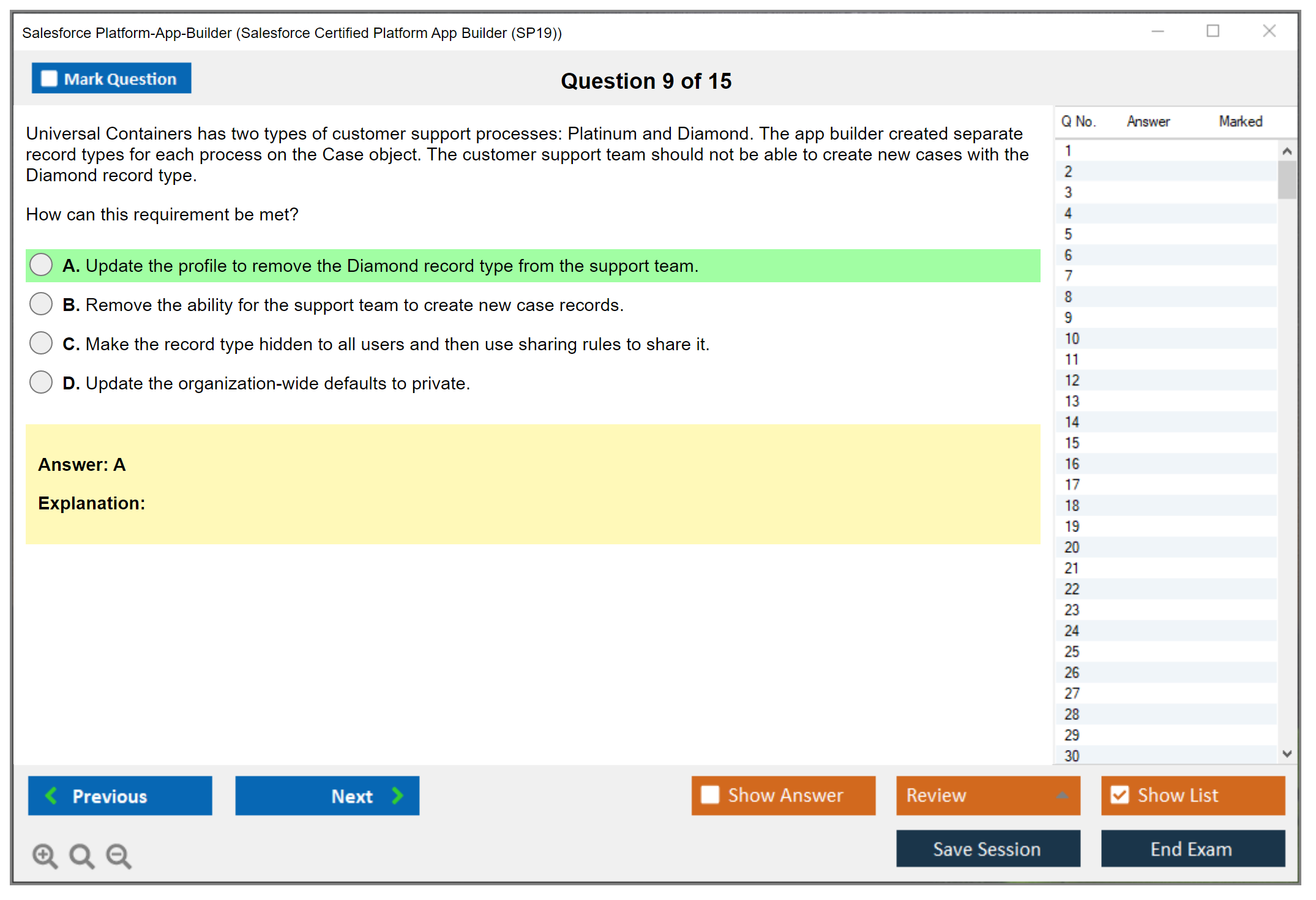The image size is (1316, 900).
Task: Toggle the Show Answer checkbox
Action: point(710,795)
